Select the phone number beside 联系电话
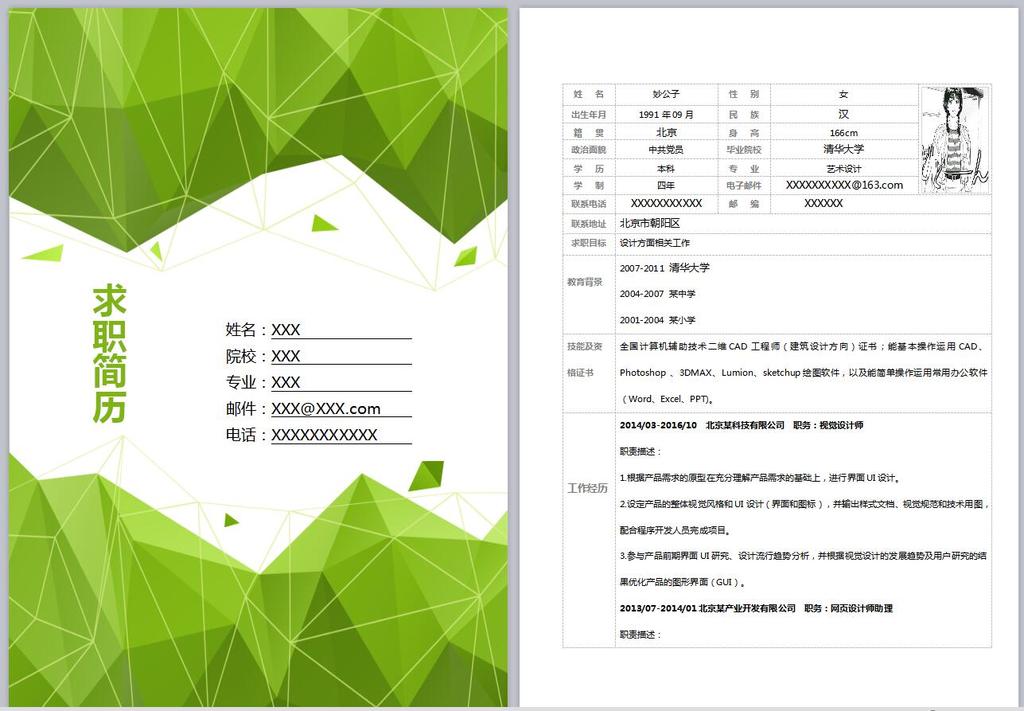 [666, 204]
